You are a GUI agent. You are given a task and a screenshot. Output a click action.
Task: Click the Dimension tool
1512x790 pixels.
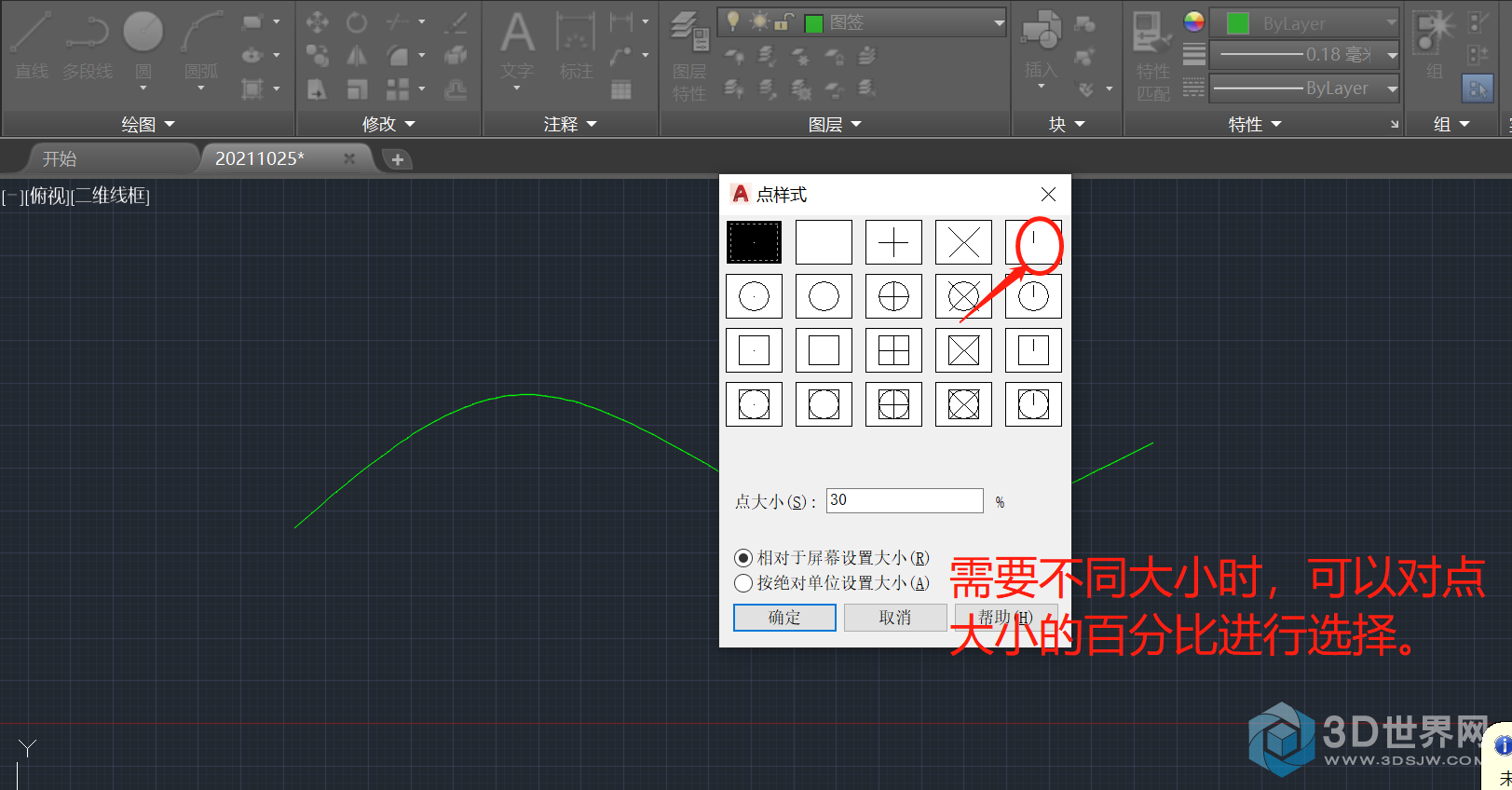[x=576, y=45]
